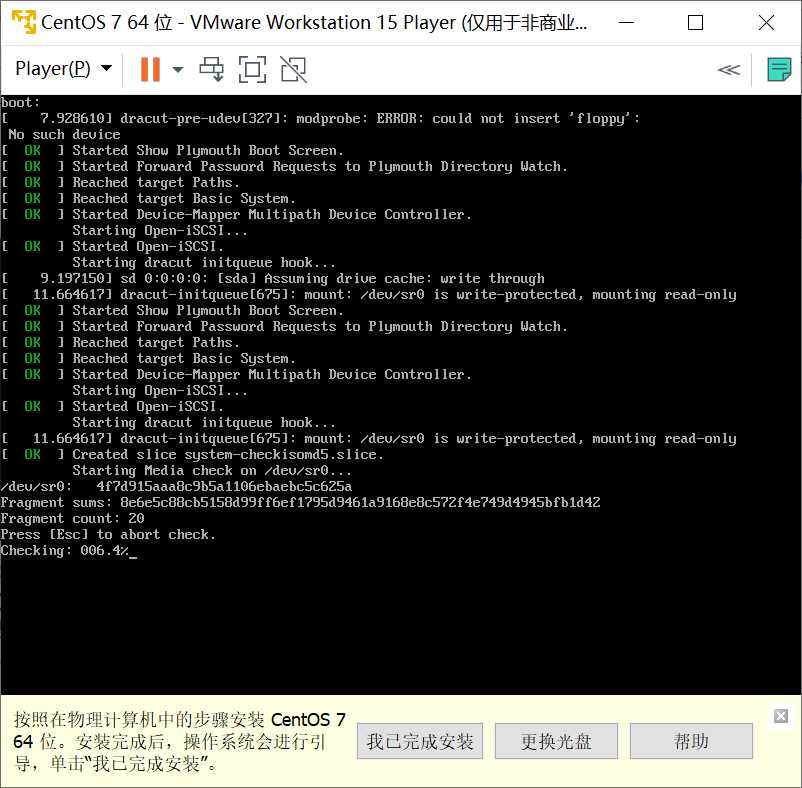Viewport: 802px width, 788px height.
Task: Open the green notes icon
Action: pyautogui.click(x=779, y=69)
